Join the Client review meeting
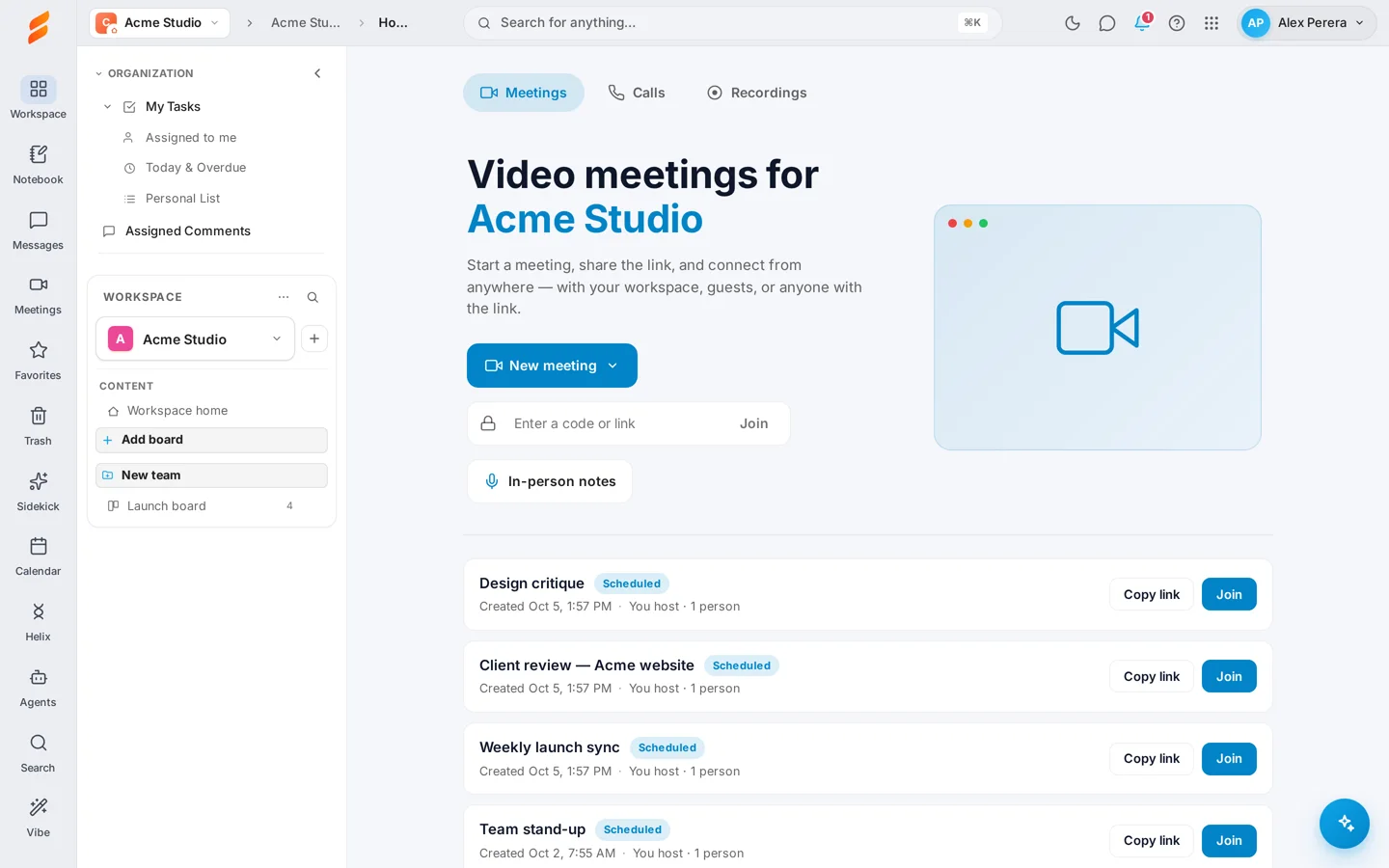 [1229, 676]
